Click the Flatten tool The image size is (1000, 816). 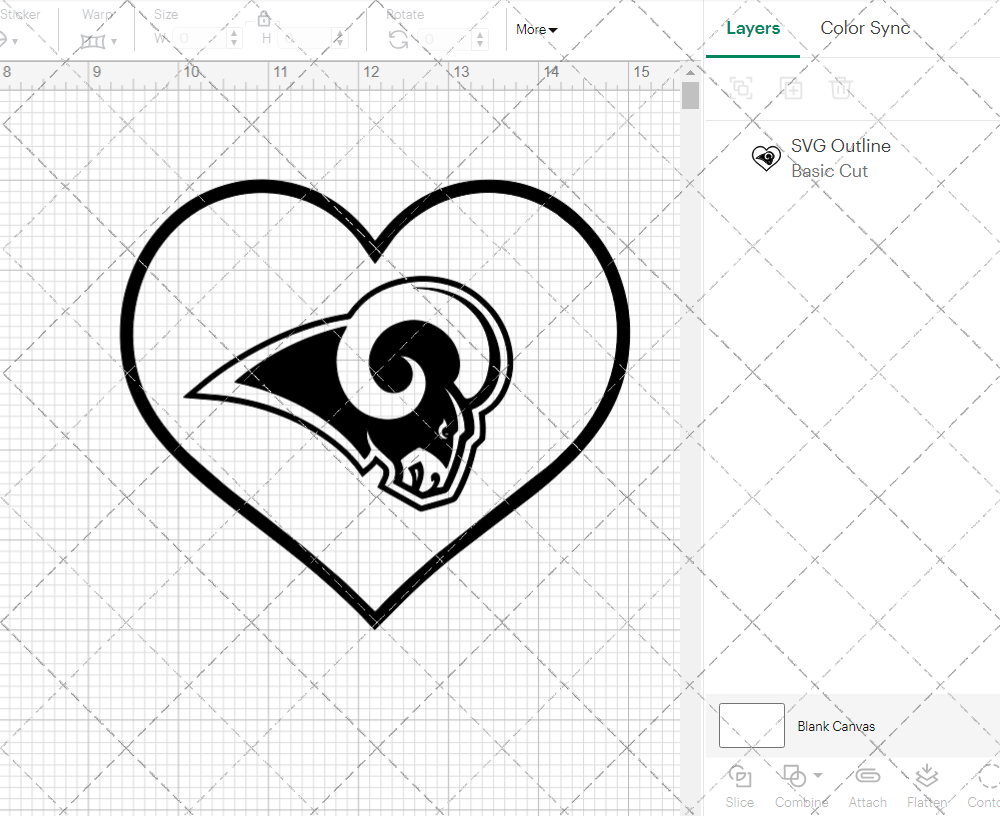(927, 787)
